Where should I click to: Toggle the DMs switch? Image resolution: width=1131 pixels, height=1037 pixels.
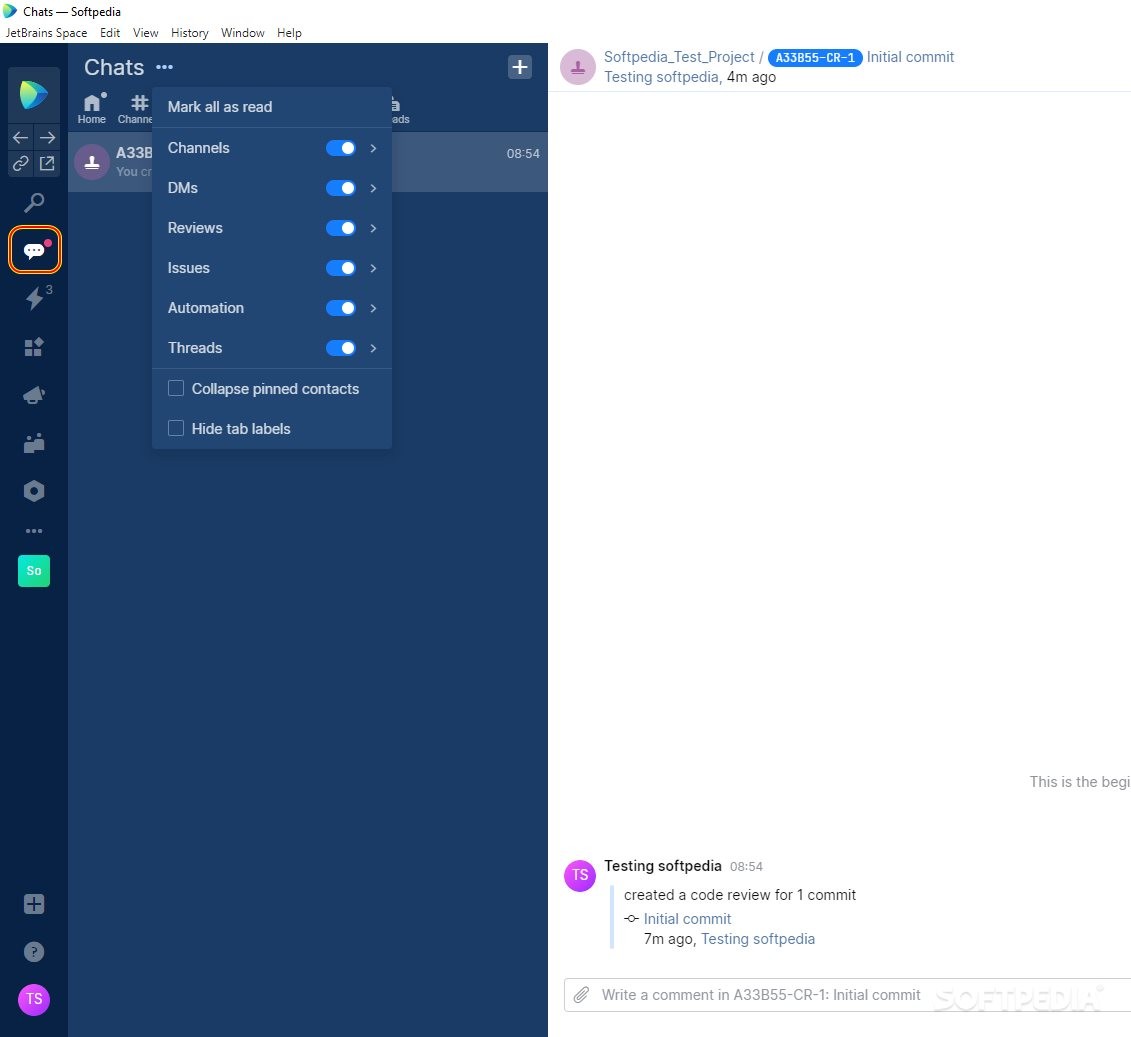click(x=340, y=188)
